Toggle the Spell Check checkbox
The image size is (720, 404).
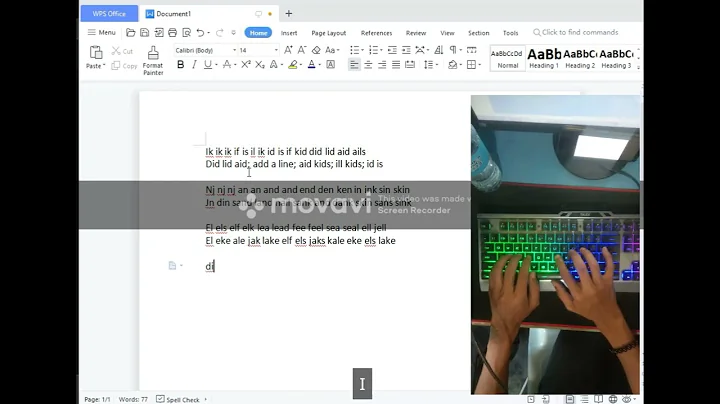click(160, 399)
